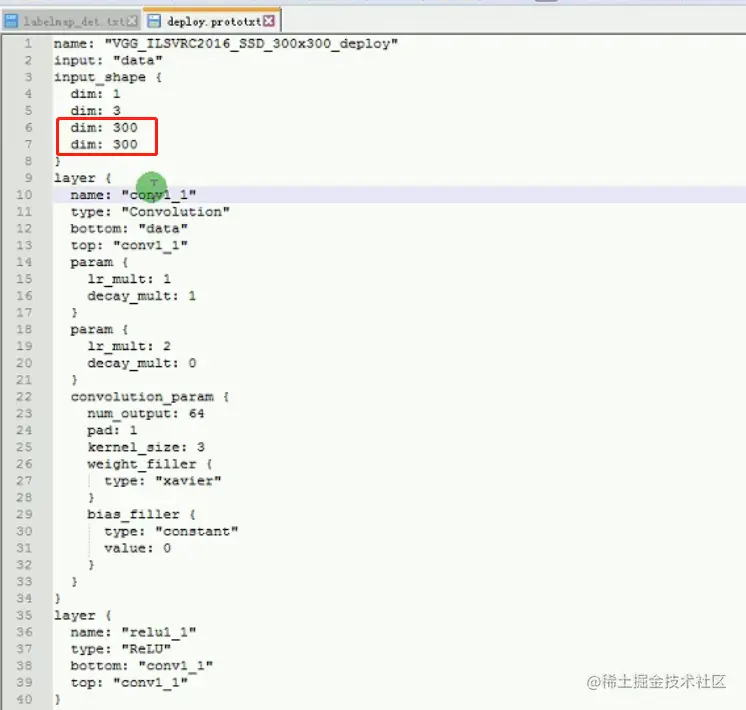Click "pad: 1" text
Image resolution: width=746 pixels, height=710 pixels.
point(112,430)
